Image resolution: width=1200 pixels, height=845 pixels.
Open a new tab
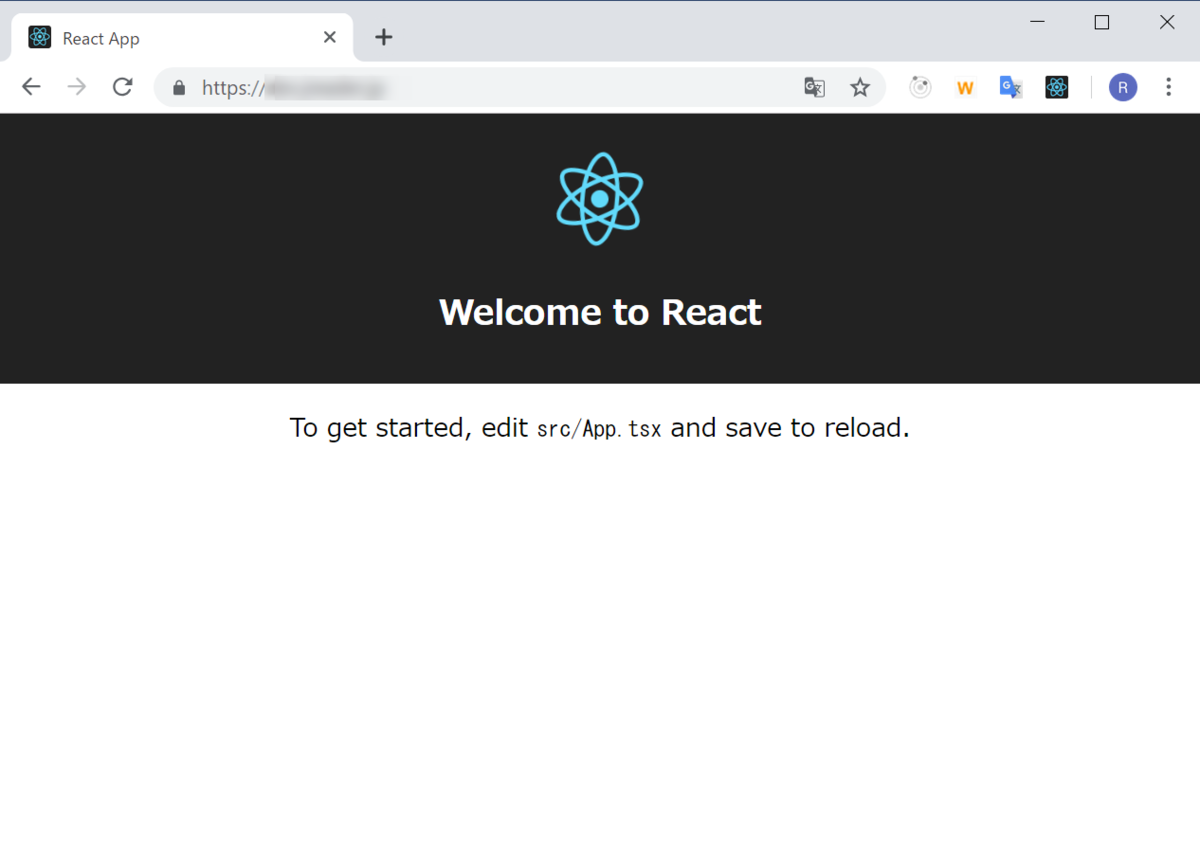384,38
